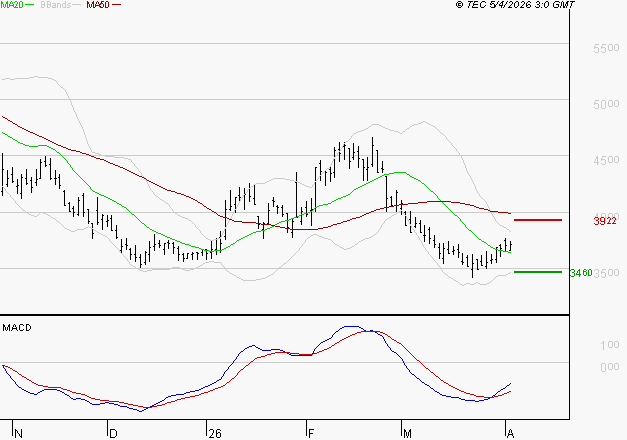This screenshot has height=440, width=627.
Task: Click the TEC 5/4/2026 copyright timestamp
Action: (x=515, y=5)
